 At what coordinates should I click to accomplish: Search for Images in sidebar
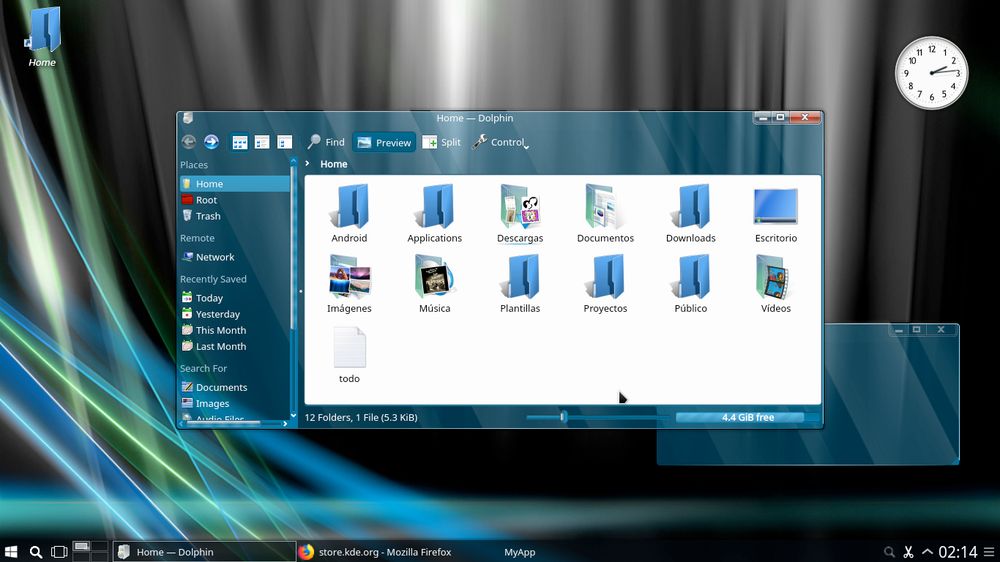click(234, 403)
